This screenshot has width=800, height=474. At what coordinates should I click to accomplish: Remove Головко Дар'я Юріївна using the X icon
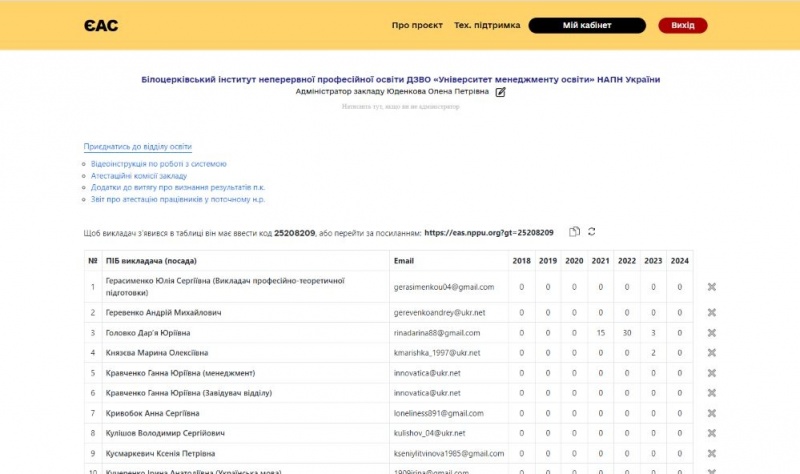tap(712, 333)
